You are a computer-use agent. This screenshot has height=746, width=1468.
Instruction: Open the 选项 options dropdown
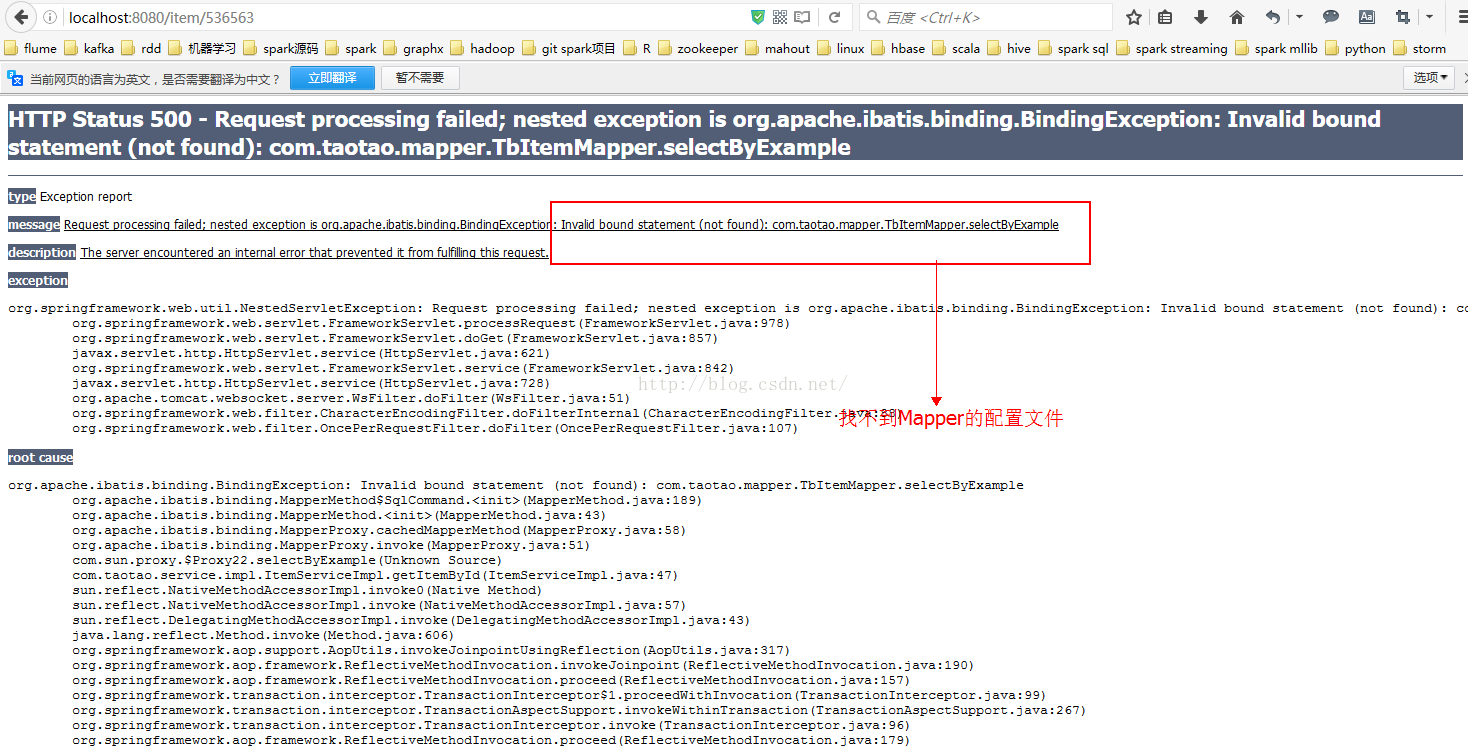point(1430,77)
